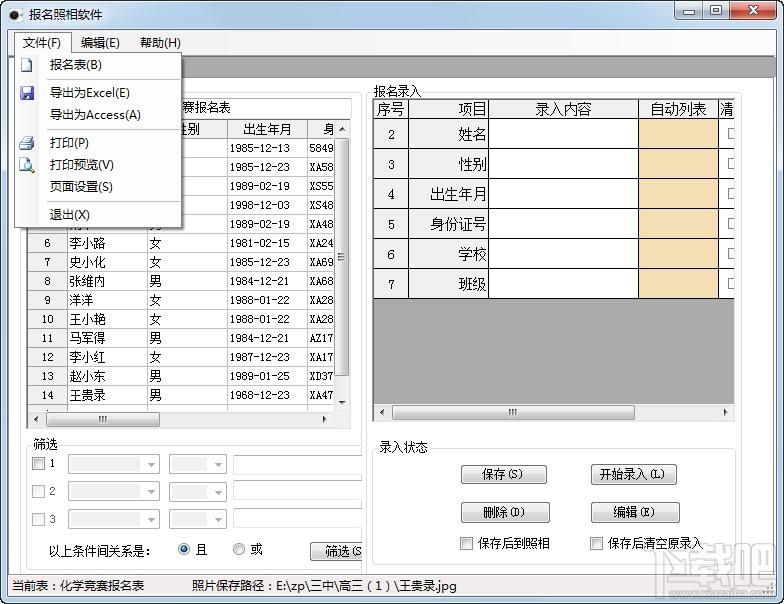Click the 开始录入(L) button
The height and width of the screenshot is (604, 784).
(x=634, y=474)
